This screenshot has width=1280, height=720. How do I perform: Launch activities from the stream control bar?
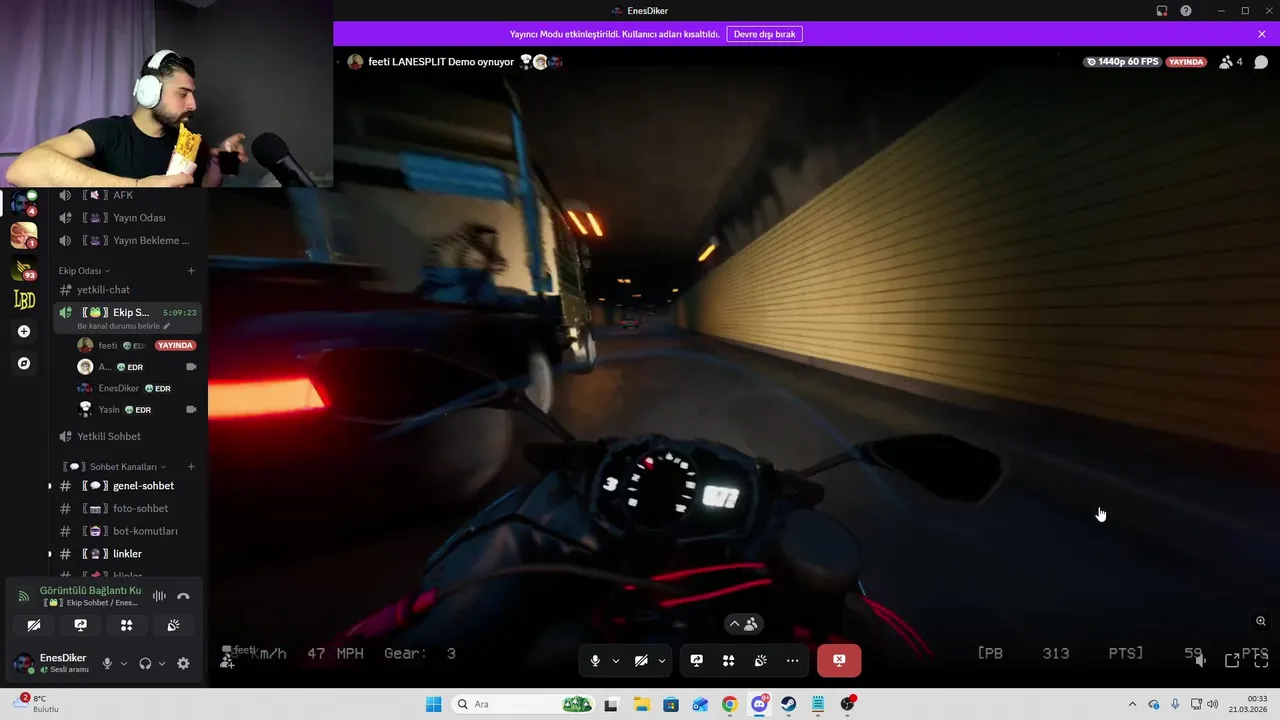pos(729,661)
